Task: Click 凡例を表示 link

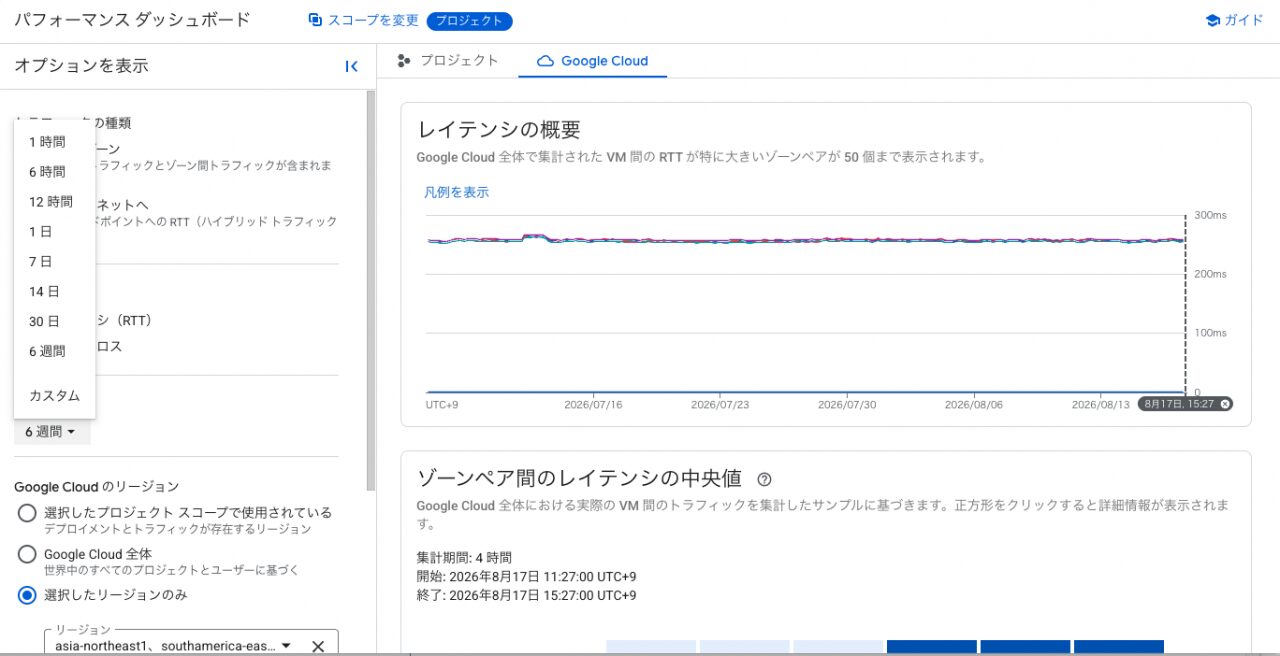Action: pyautogui.click(x=457, y=192)
